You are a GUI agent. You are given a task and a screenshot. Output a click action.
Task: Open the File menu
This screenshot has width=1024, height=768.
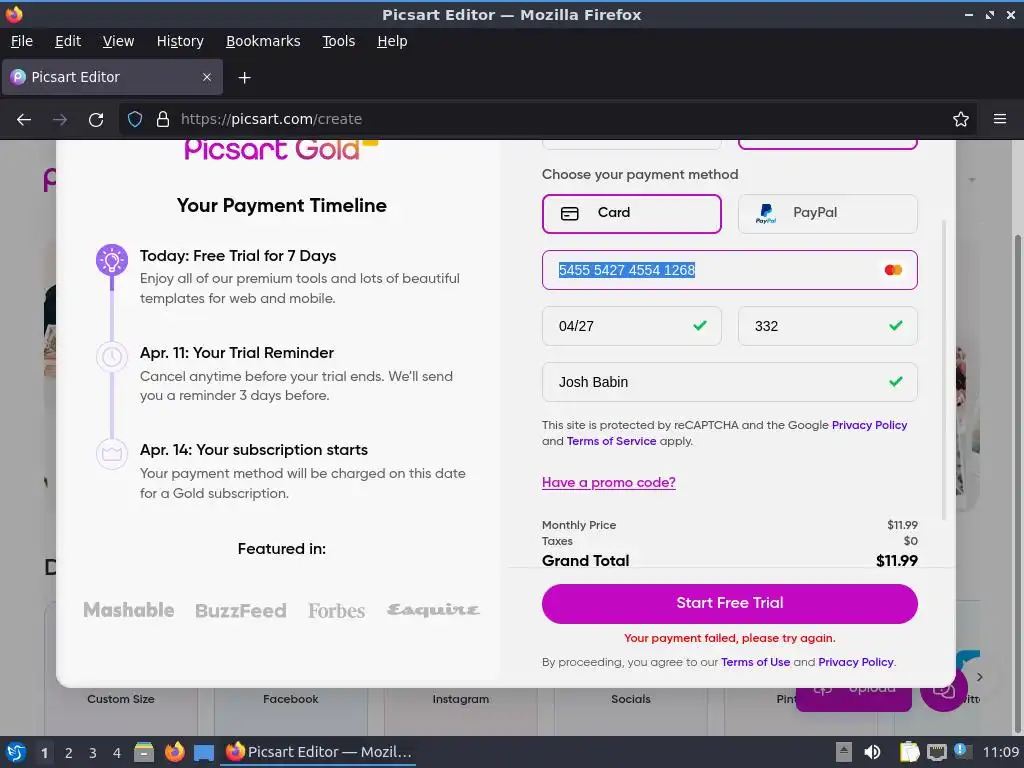pyautogui.click(x=22, y=41)
